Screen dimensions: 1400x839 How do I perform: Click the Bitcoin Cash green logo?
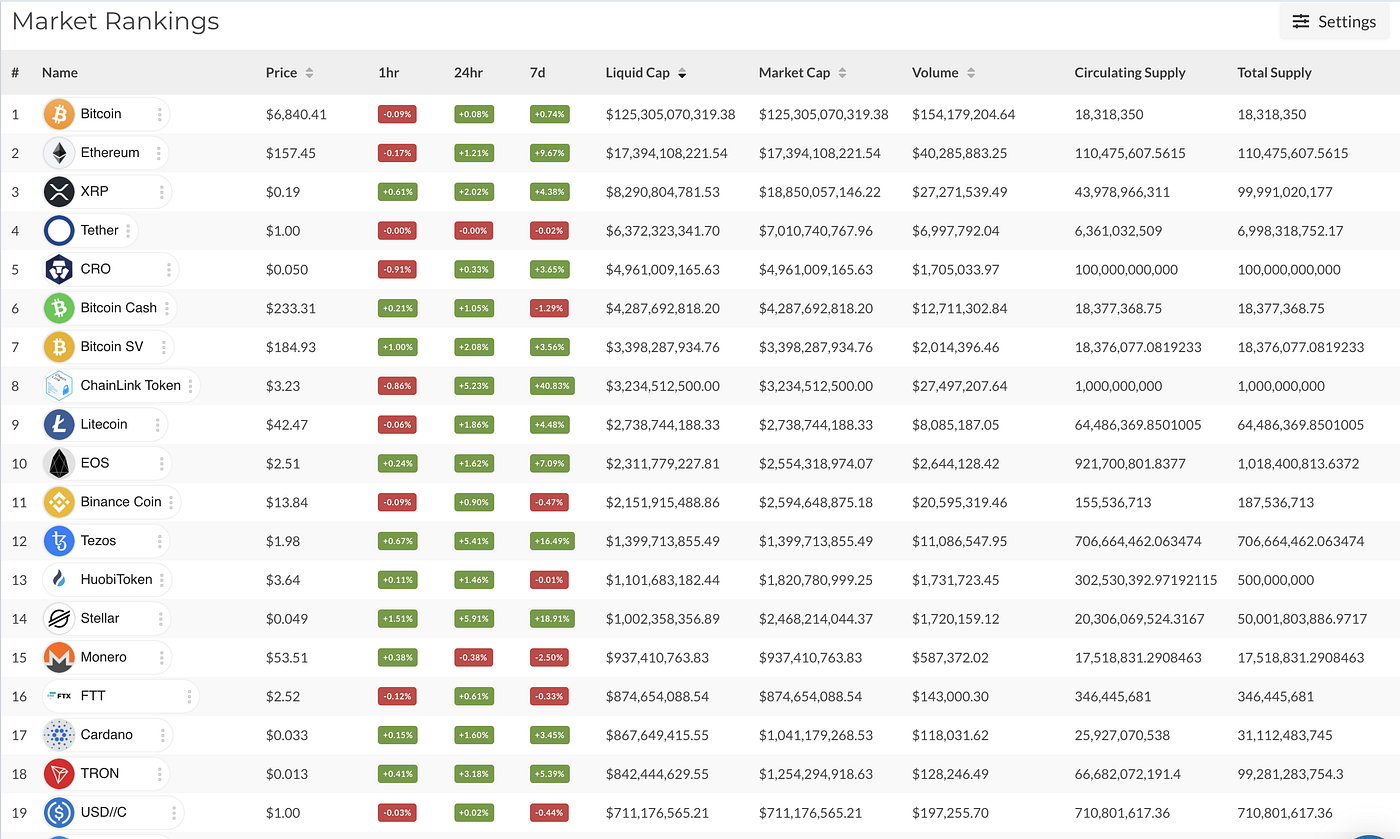point(59,308)
